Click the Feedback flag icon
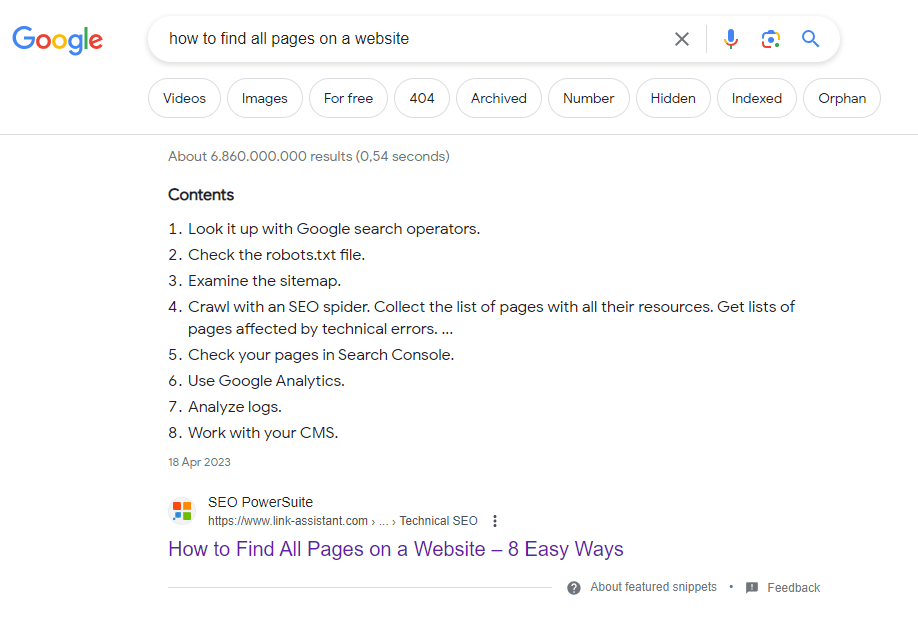The width and height of the screenshot is (918, 618). (752, 588)
